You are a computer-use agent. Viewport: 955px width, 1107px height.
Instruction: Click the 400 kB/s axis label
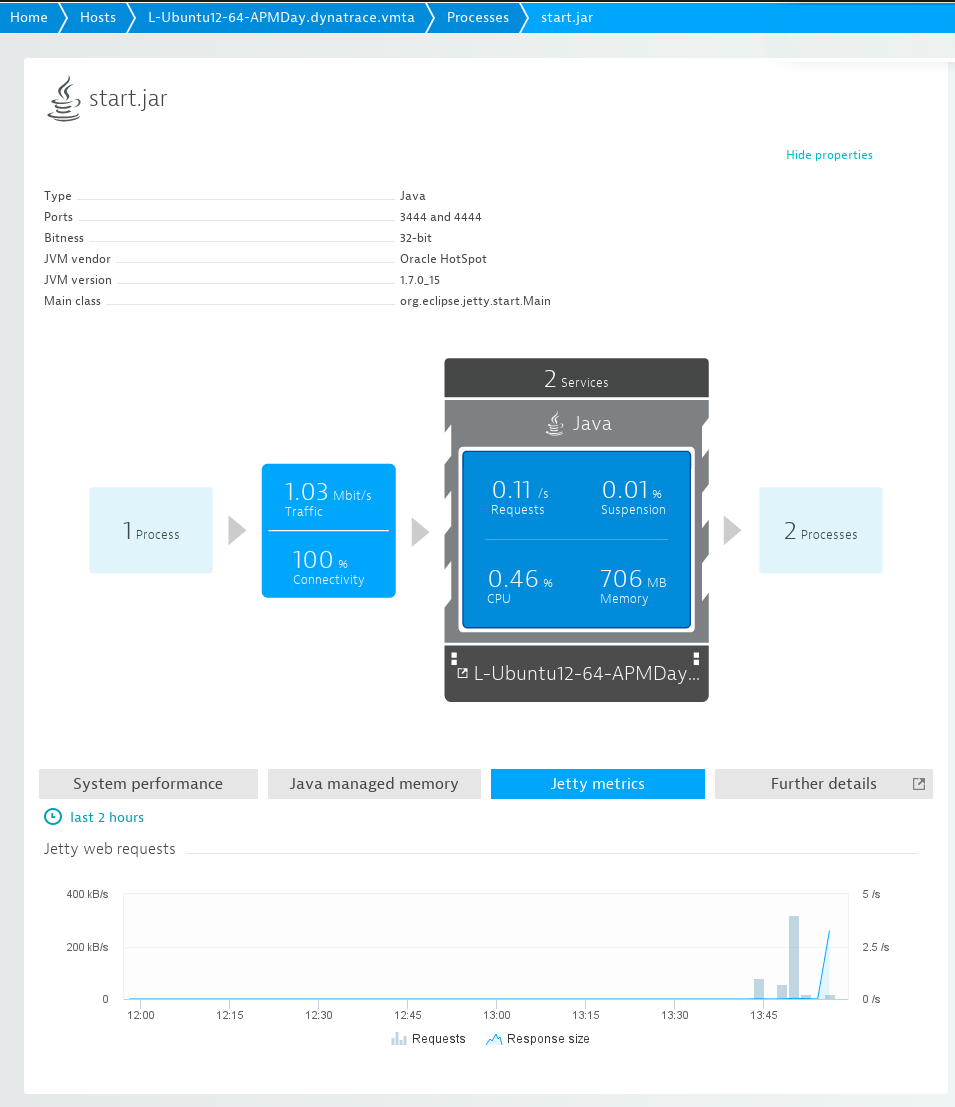pyautogui.click(x=88, y=894)
